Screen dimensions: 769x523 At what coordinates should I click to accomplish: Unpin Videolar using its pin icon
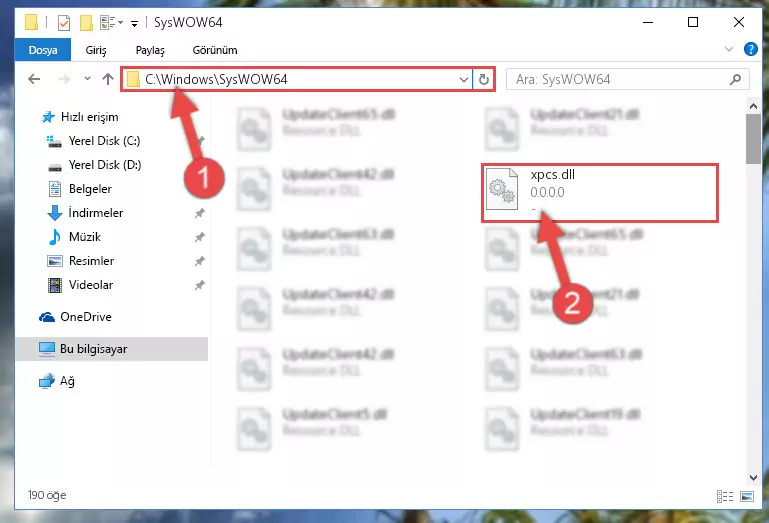(x=199, y=285)
